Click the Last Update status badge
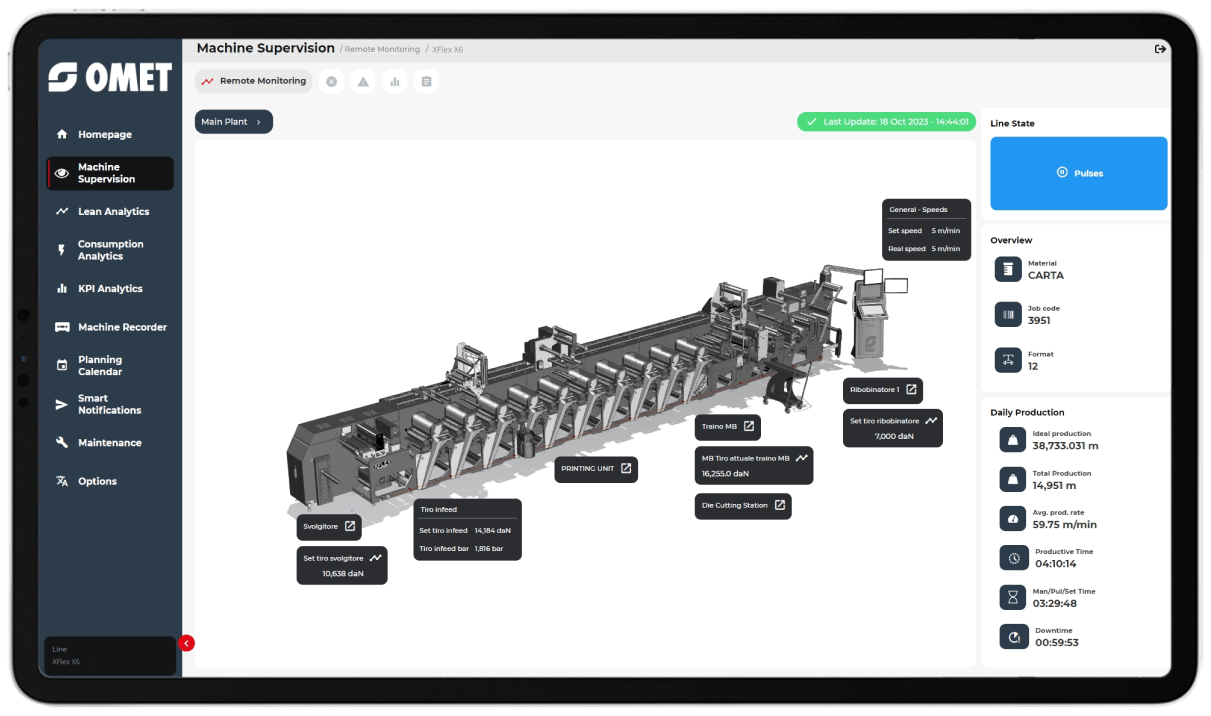The image size is (1211, 716). point(886,122)
